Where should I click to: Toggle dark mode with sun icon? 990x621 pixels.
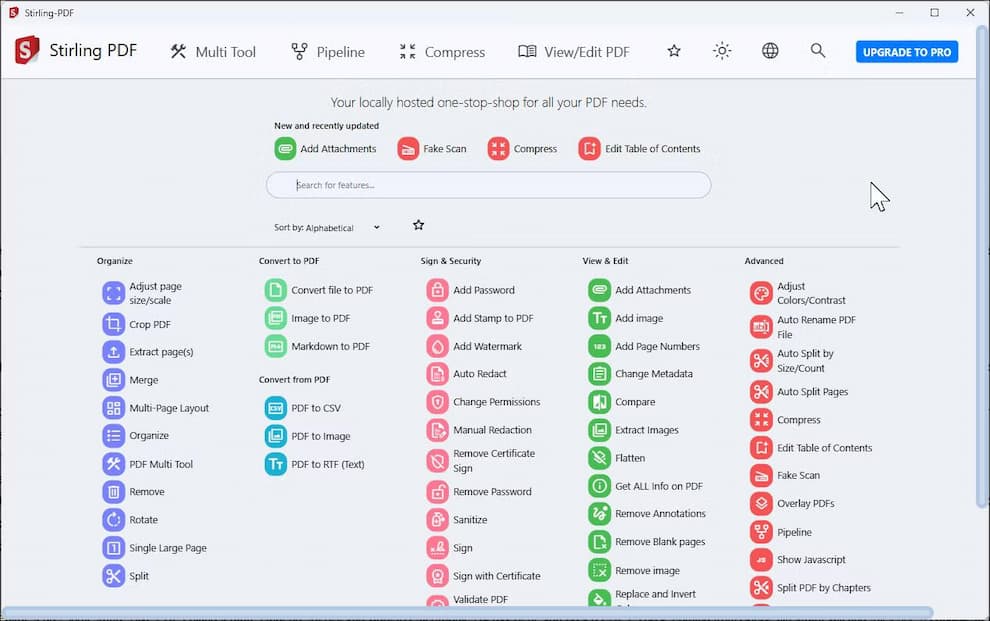tap(722, 51)
